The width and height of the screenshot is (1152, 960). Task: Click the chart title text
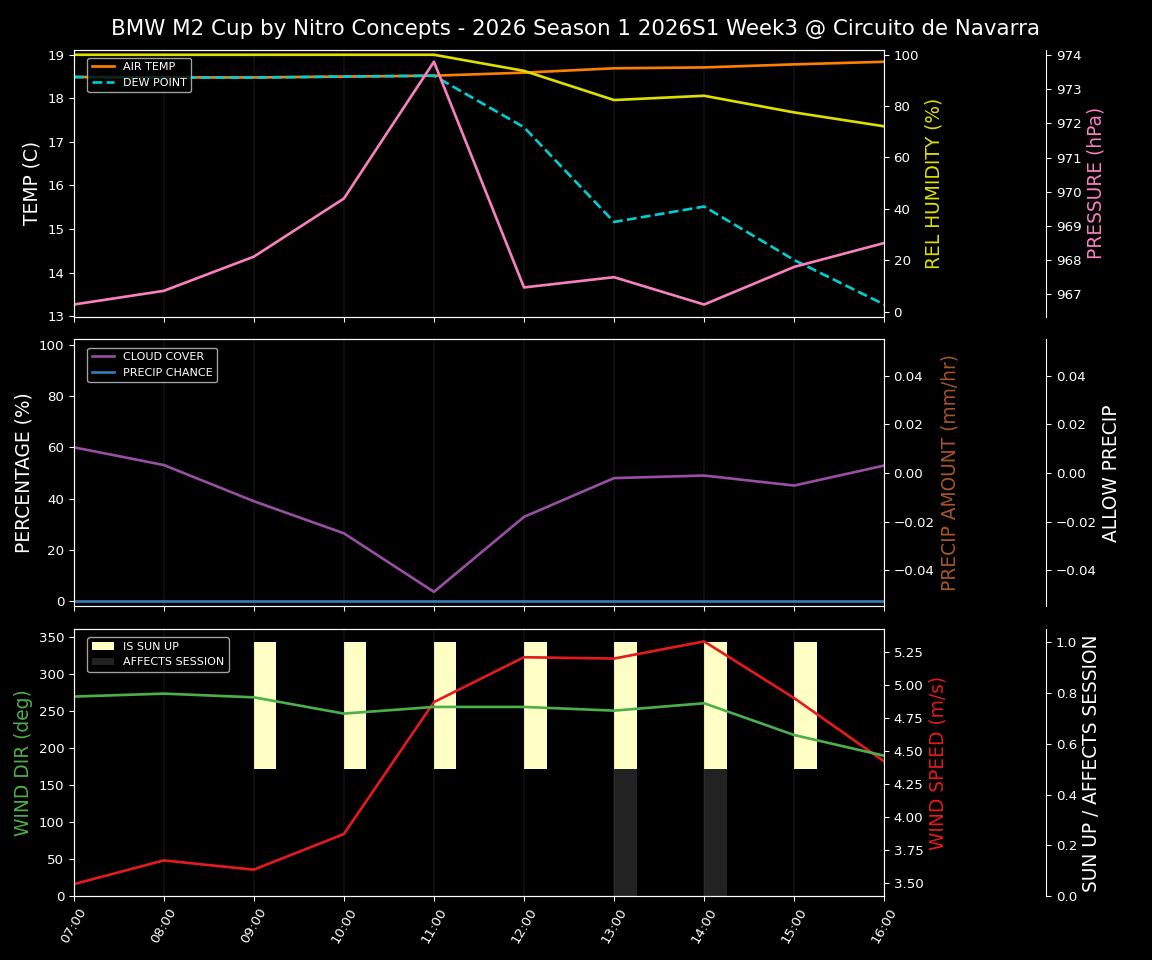(x=576, y=29)
